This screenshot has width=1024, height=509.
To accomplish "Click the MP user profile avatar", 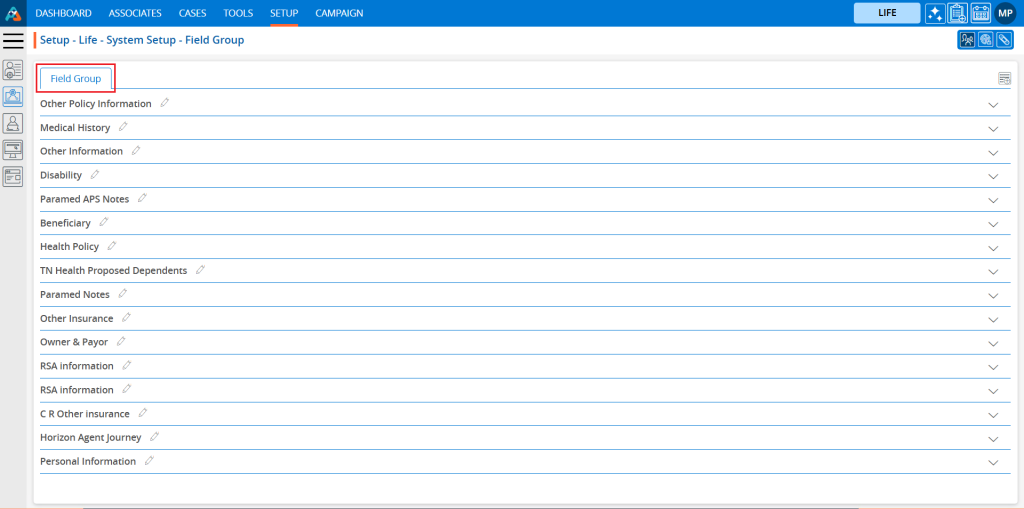I will point(1005,13).
